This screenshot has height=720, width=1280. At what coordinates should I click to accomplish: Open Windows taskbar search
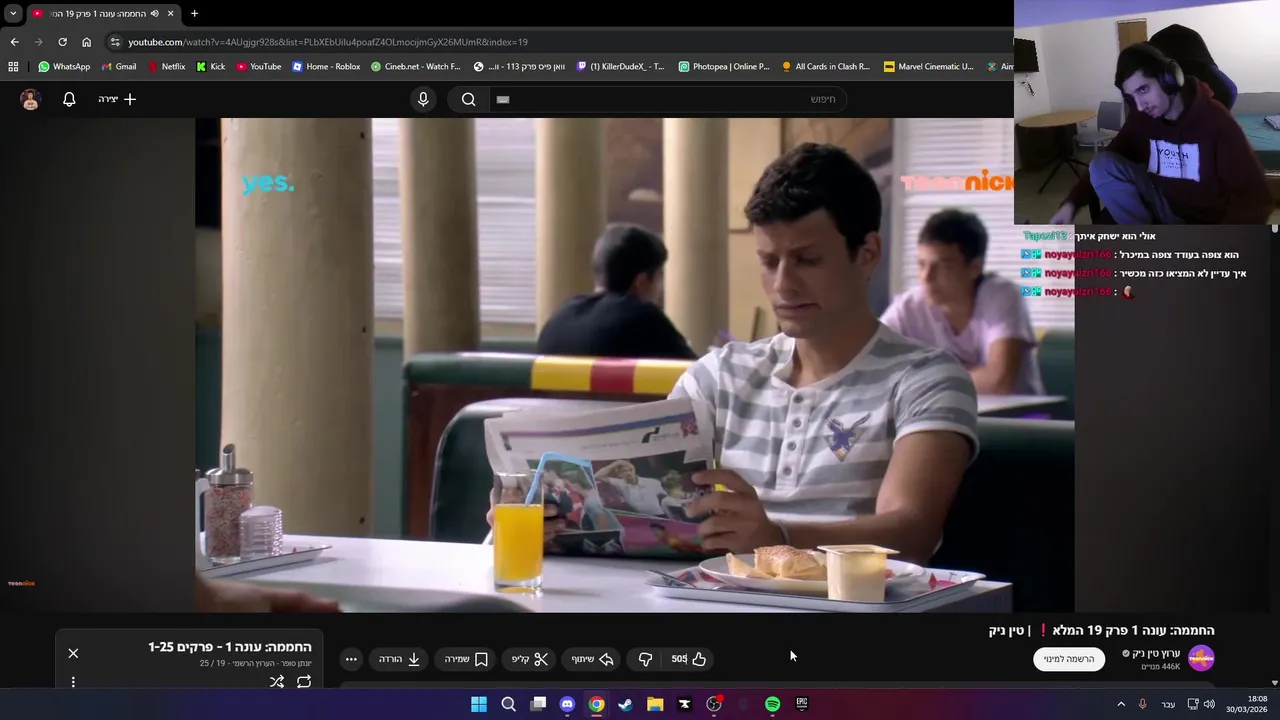click(508, 704)
